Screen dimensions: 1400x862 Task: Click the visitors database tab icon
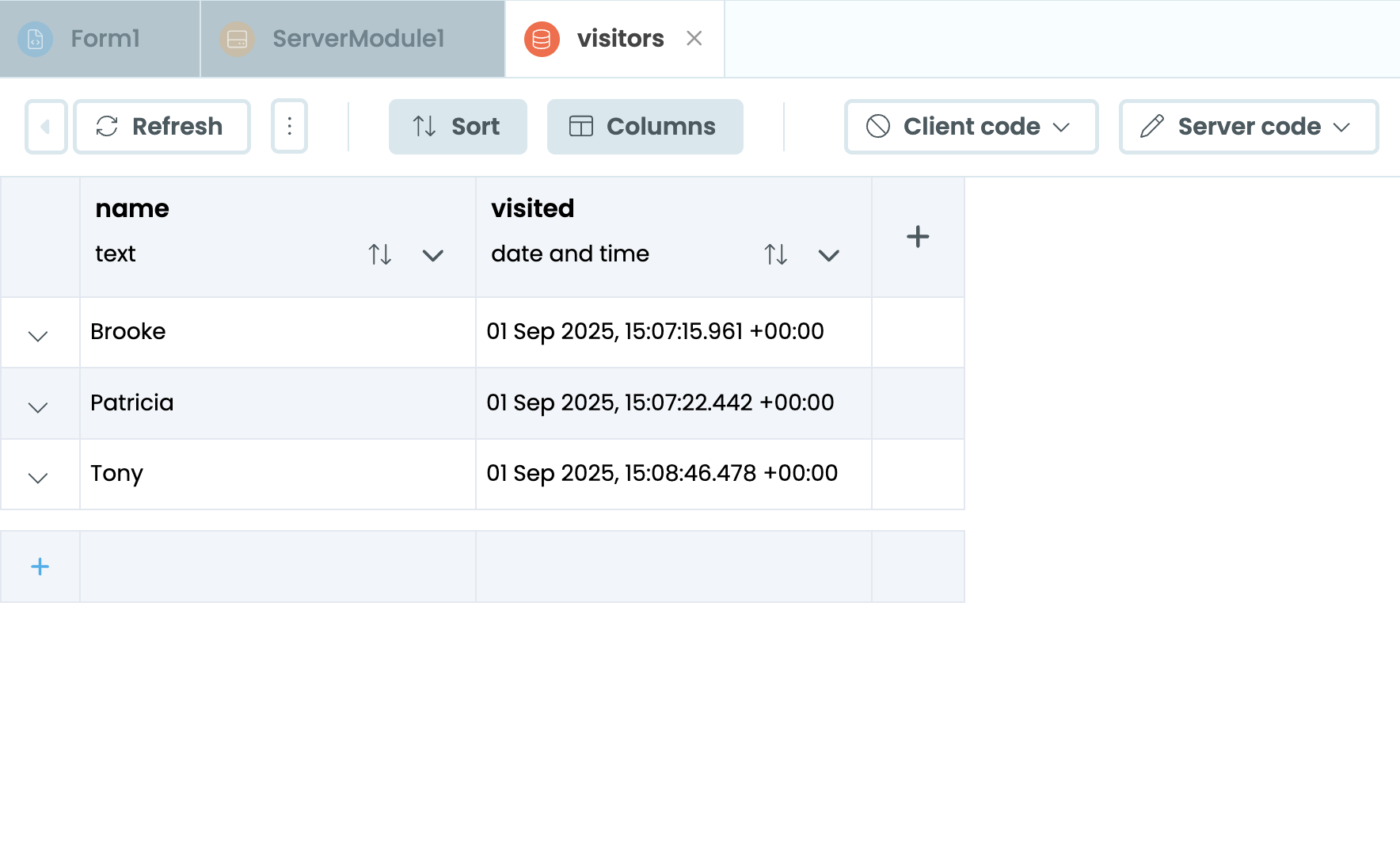pos(542,39)
